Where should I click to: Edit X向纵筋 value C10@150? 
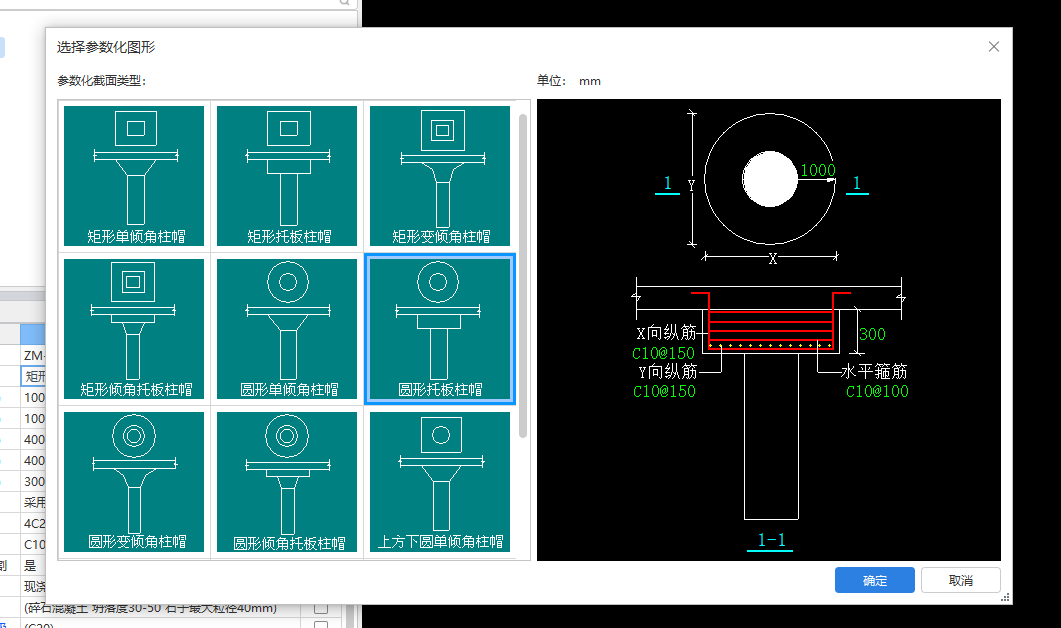click(663, 353)
